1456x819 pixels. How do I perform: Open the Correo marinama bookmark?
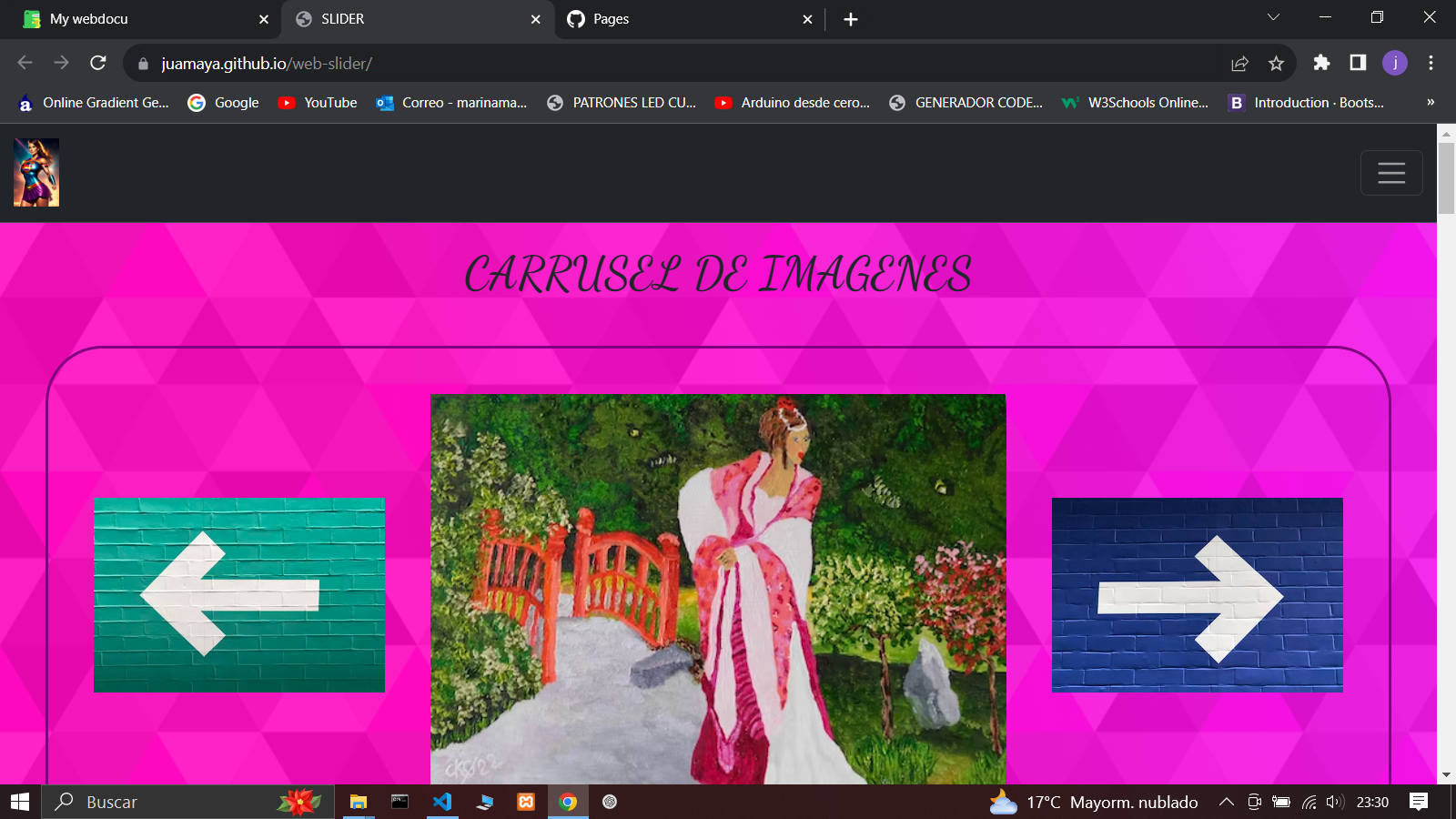pos(451,103)
